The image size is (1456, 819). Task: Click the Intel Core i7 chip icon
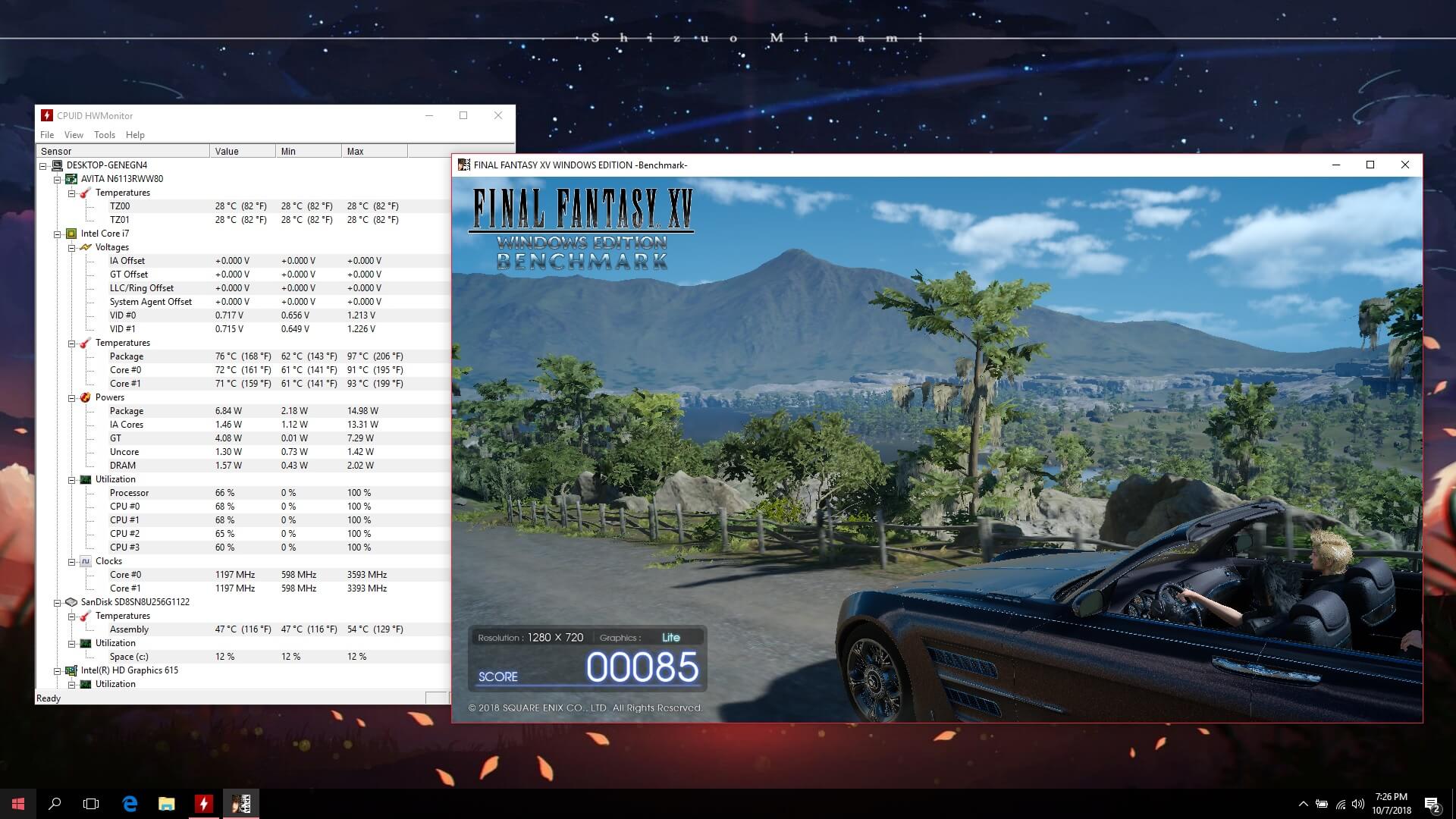71,234
